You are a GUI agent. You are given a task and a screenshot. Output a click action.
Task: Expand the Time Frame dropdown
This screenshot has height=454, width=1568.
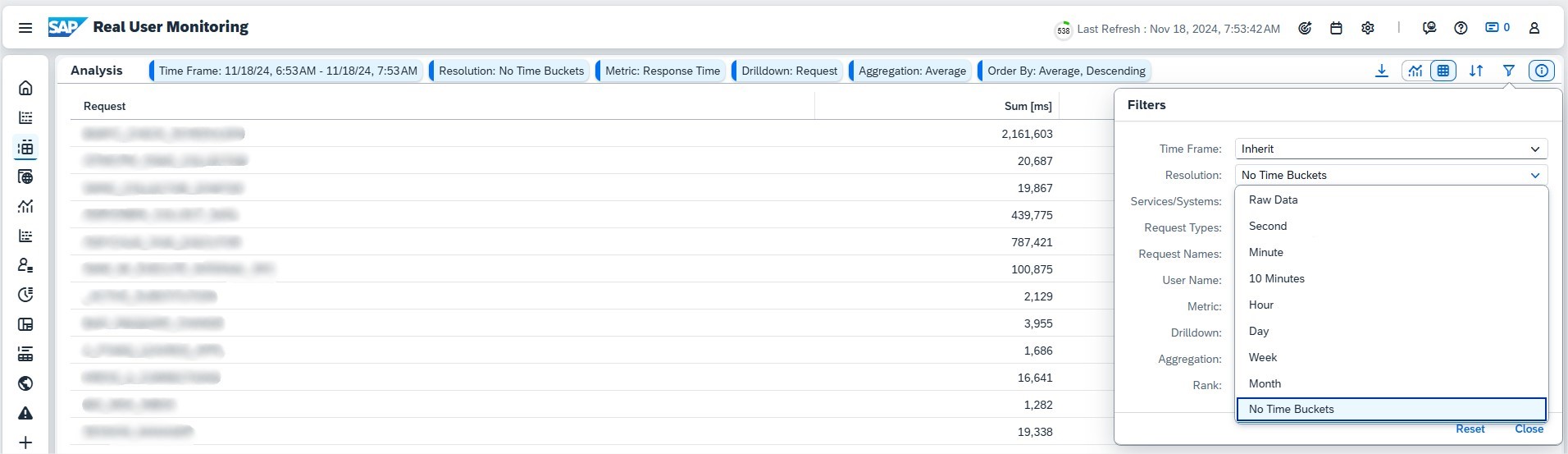[1534, 149]
